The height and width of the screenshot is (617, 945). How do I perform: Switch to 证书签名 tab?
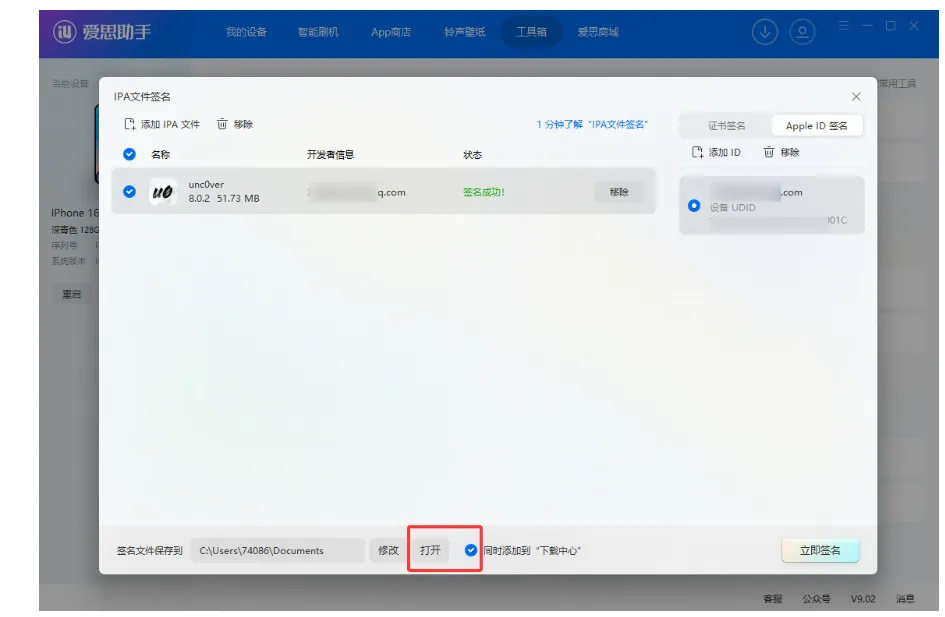pyautogui.click(x=726, y=125)
